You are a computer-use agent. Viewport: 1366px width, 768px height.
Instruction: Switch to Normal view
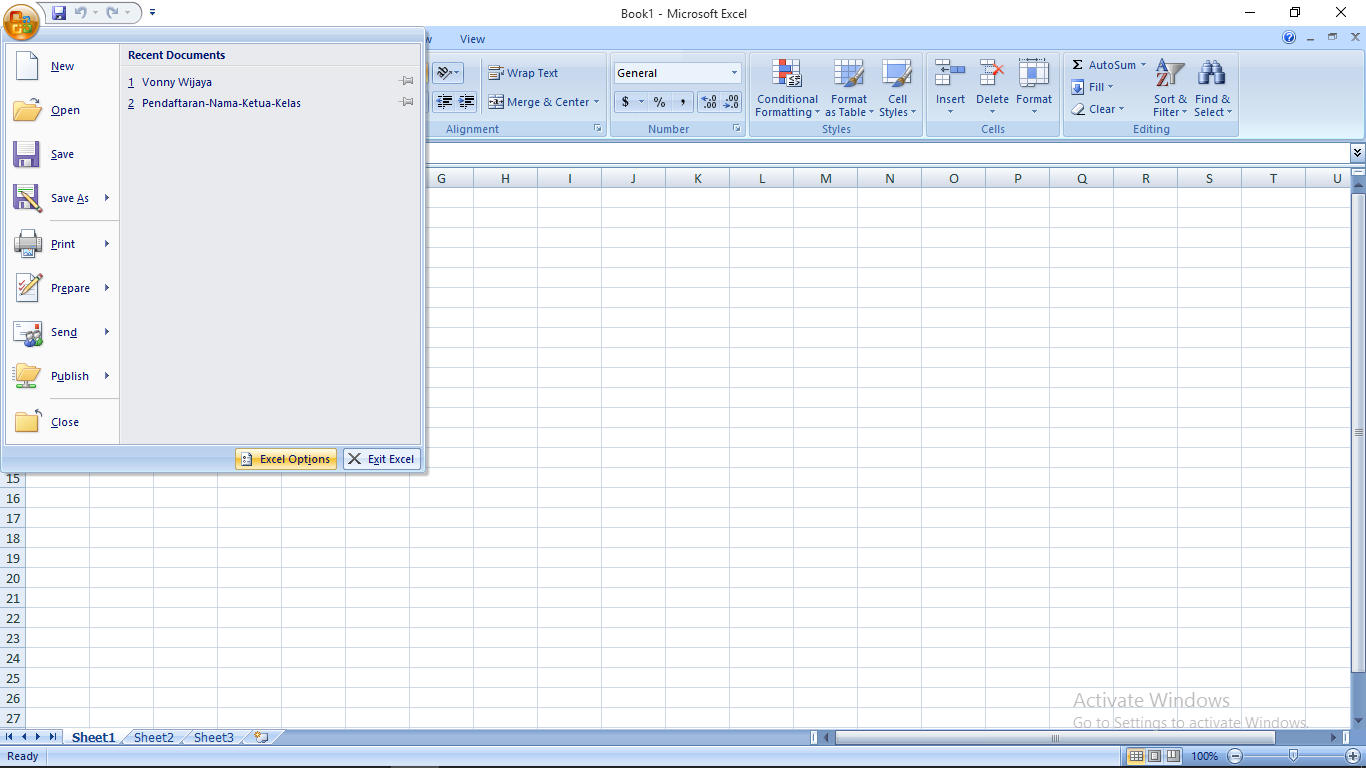[x=1135, y=756]
